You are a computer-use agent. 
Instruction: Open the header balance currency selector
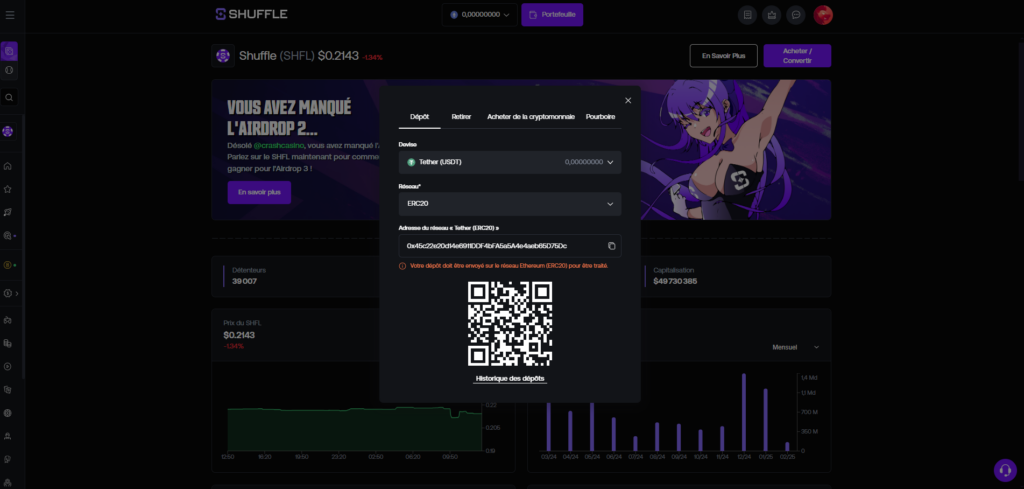click(480, 15)
